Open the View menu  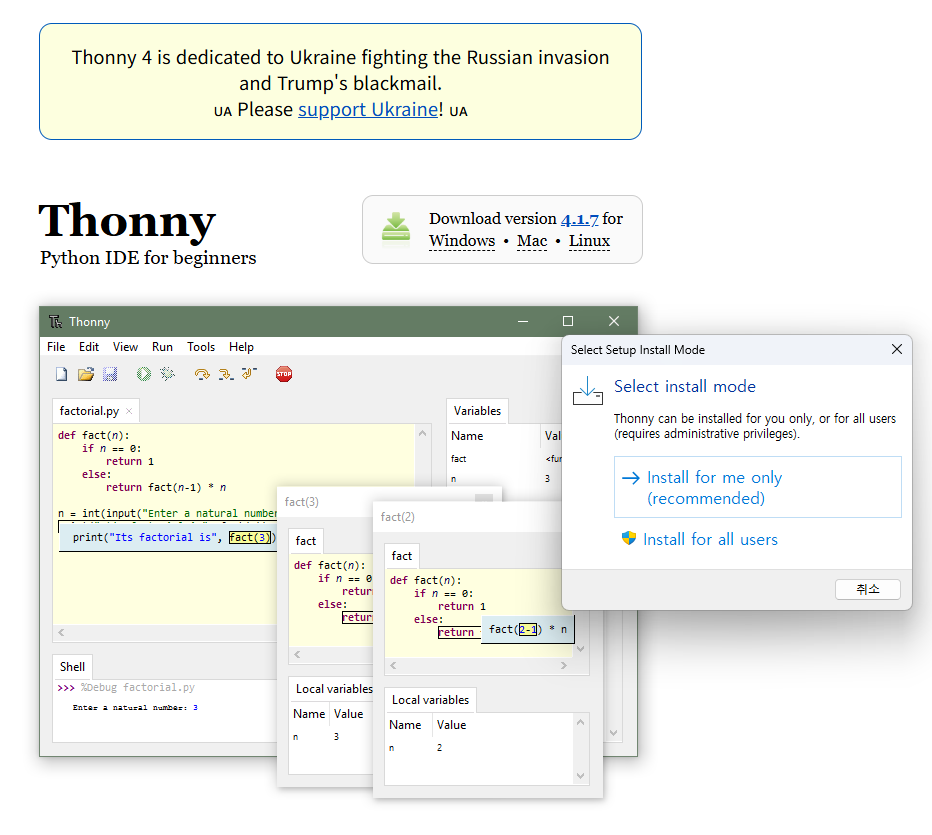click(x=125, y=347)
